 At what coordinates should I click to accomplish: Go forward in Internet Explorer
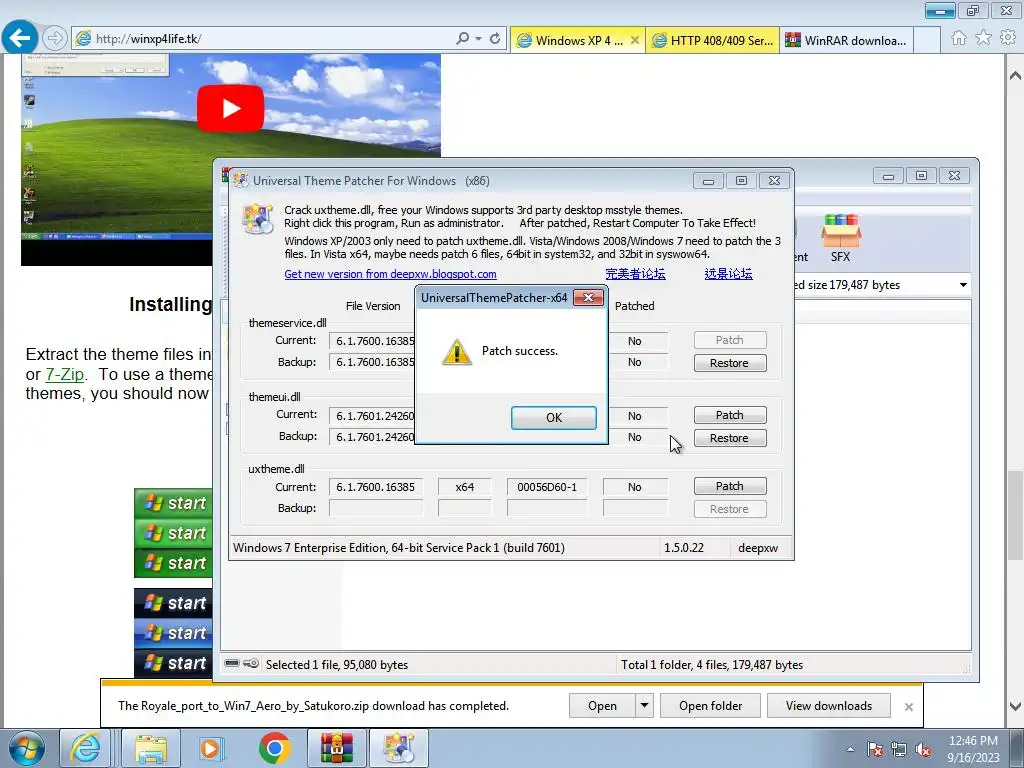pos(55,39)
